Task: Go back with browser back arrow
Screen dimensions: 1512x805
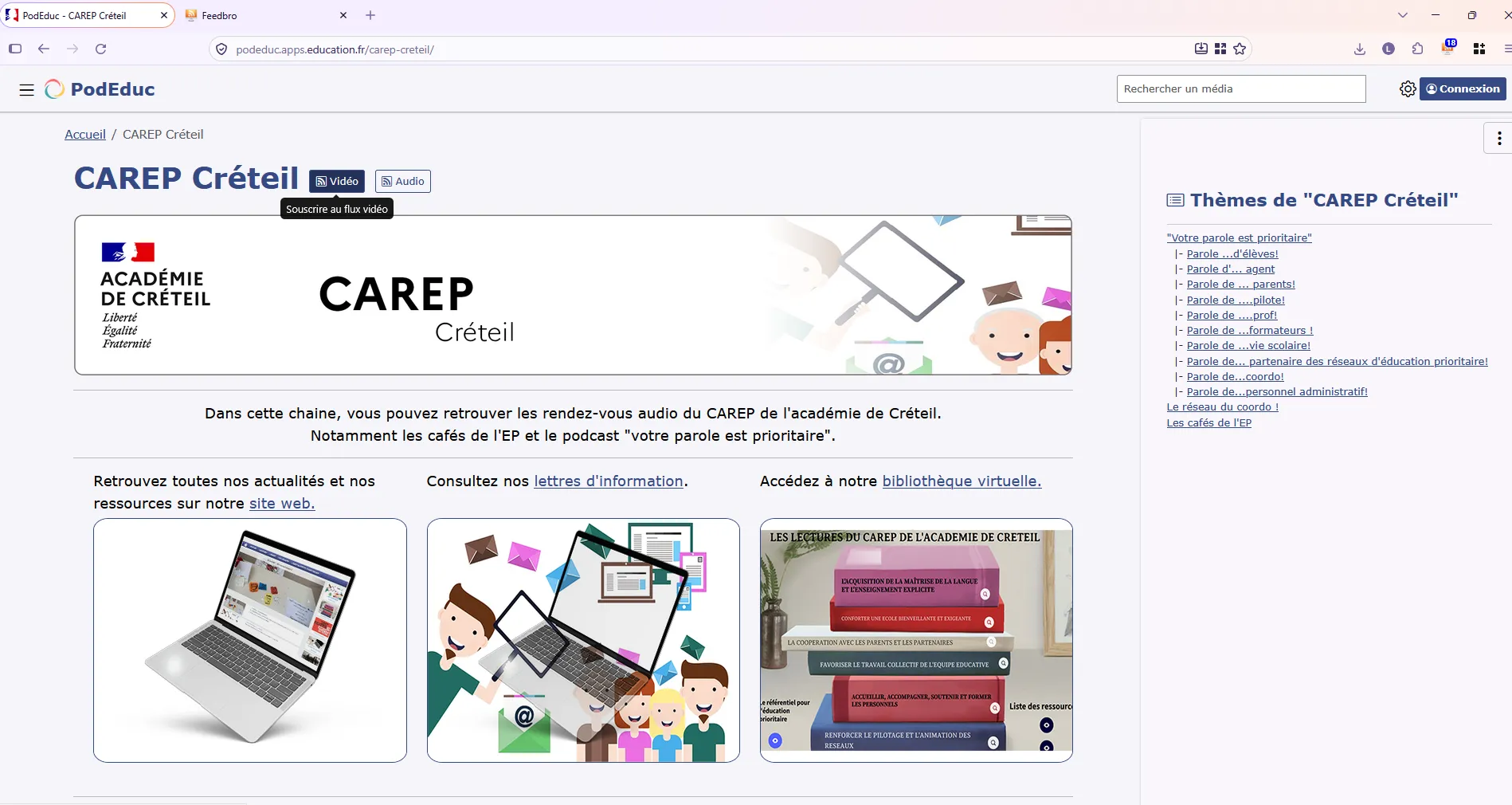Action: 44,49
